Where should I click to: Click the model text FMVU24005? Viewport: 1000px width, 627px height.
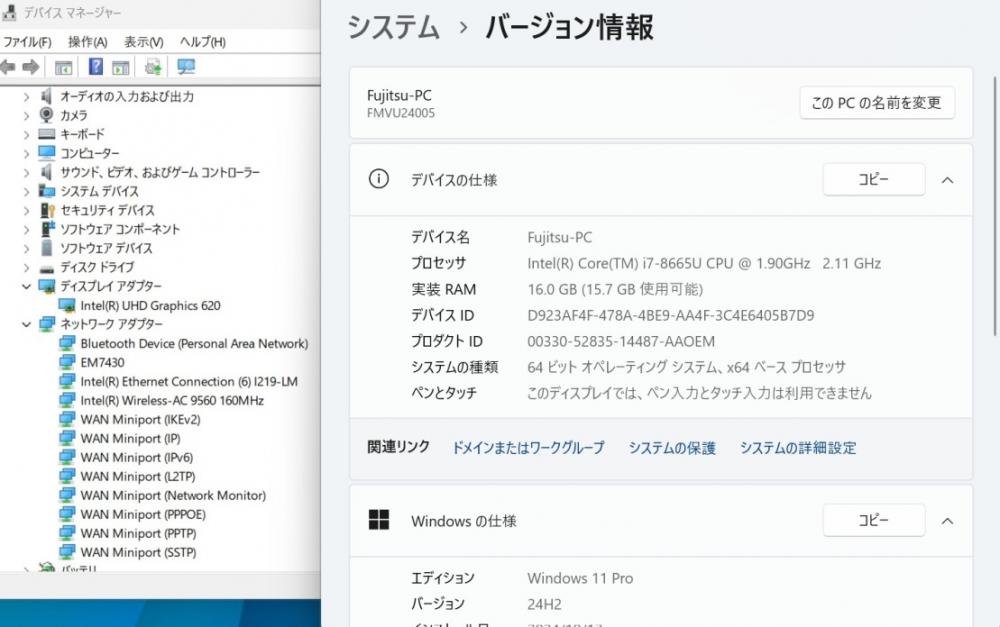click(401, 114)
